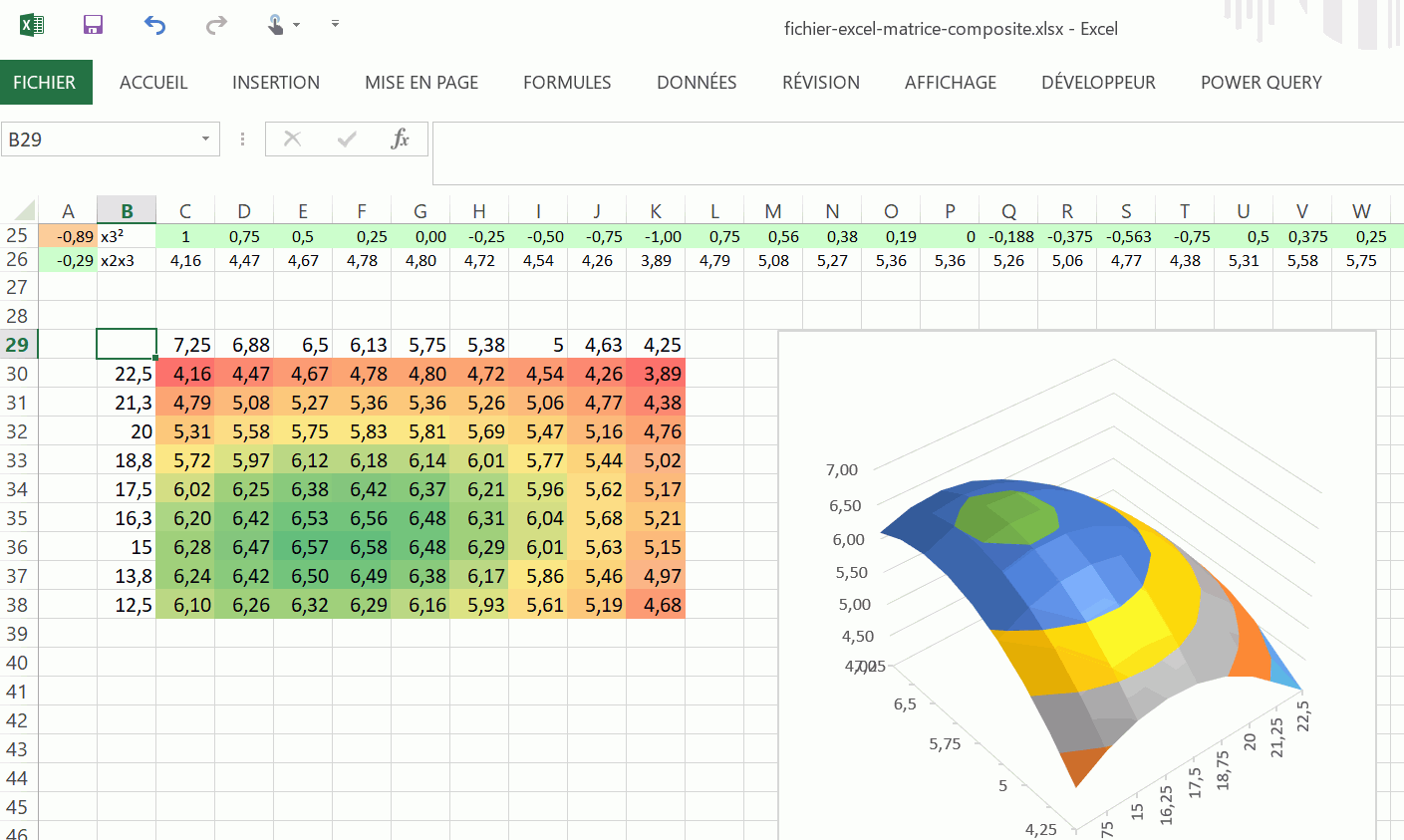Open the Name Box dropdown arrow
Viewport: 1404px width, 840px height.
pos(205,140)
